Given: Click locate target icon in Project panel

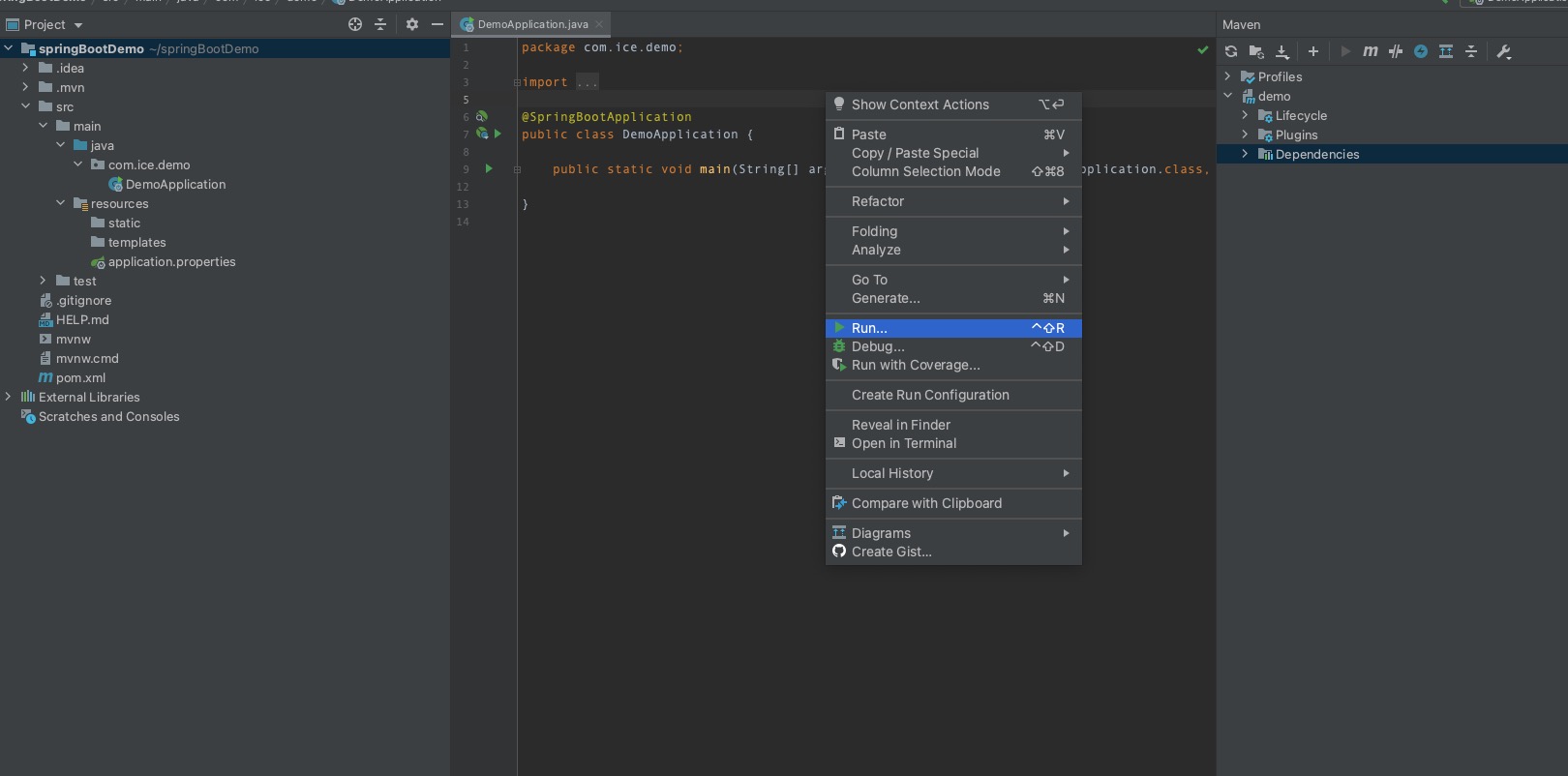Looking at the screenshot, I should coord(355,24).
